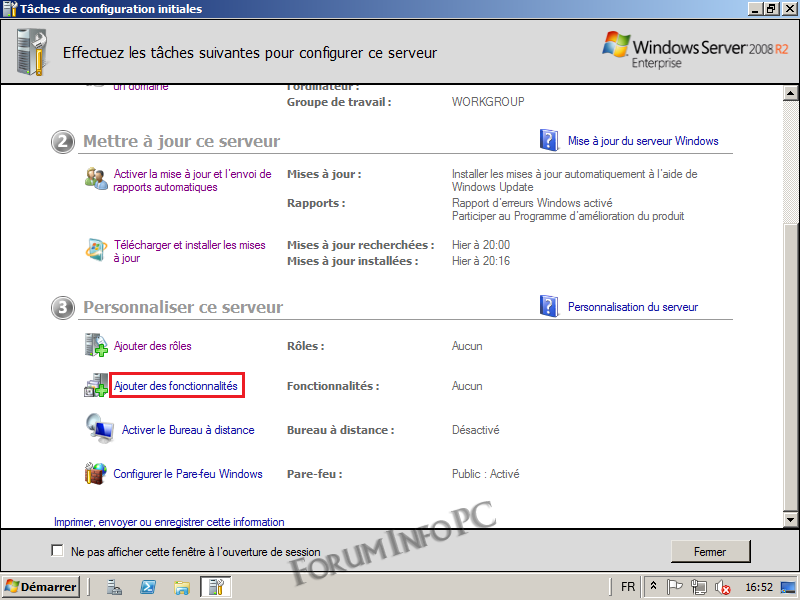Open Windows Explorer folder icon in taskbar

tap(182, 587)
